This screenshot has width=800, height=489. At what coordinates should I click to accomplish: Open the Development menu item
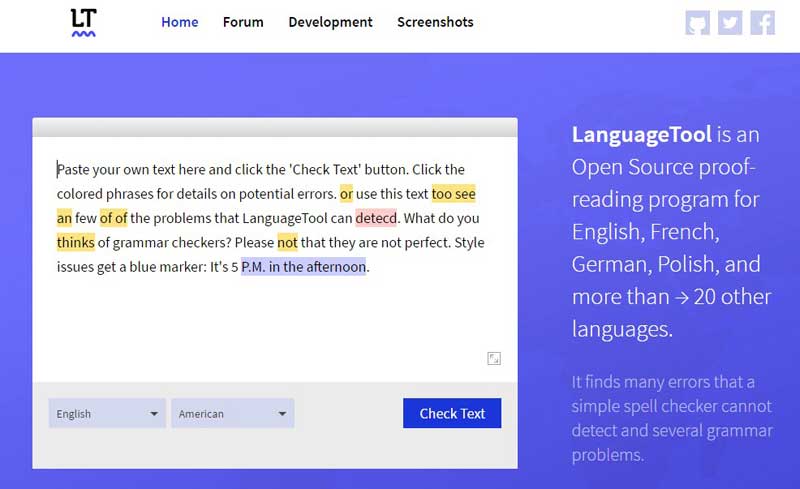[331, 22]
